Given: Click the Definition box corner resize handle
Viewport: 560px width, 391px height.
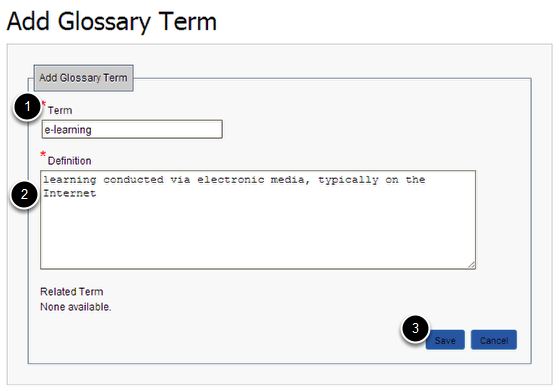Looking at the screenshot, I should (472, 265).
